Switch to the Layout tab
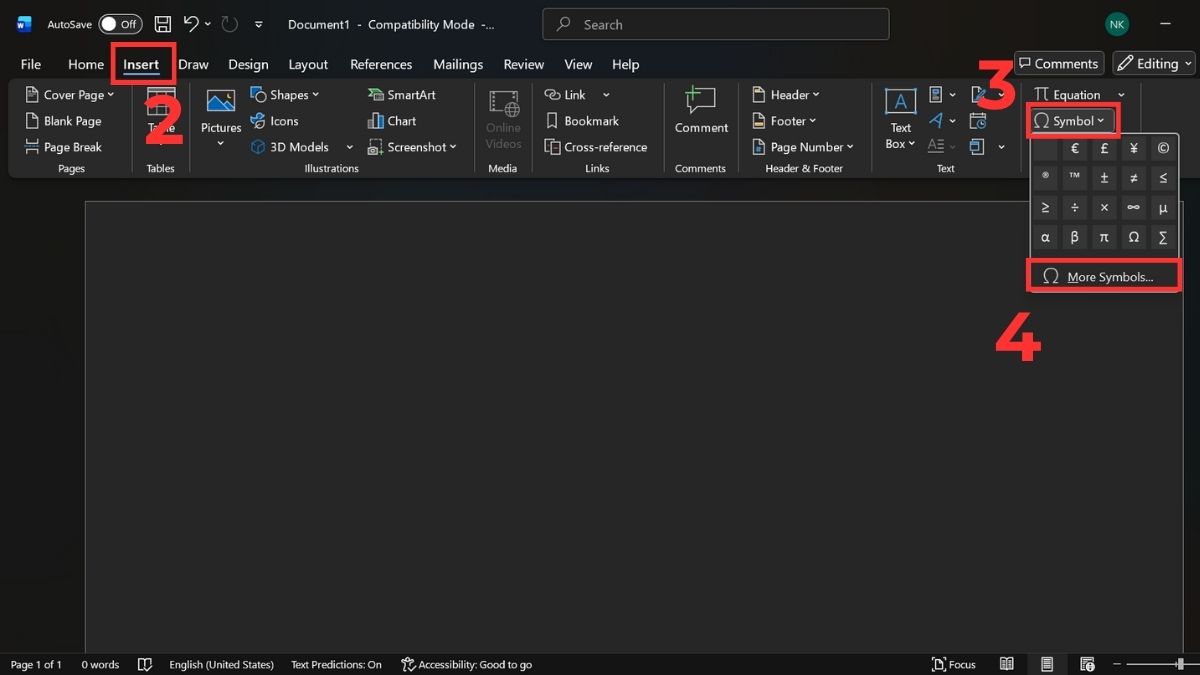Image resolution: width=1200 pixels, height=675 pixels. (x=308, y=64)
